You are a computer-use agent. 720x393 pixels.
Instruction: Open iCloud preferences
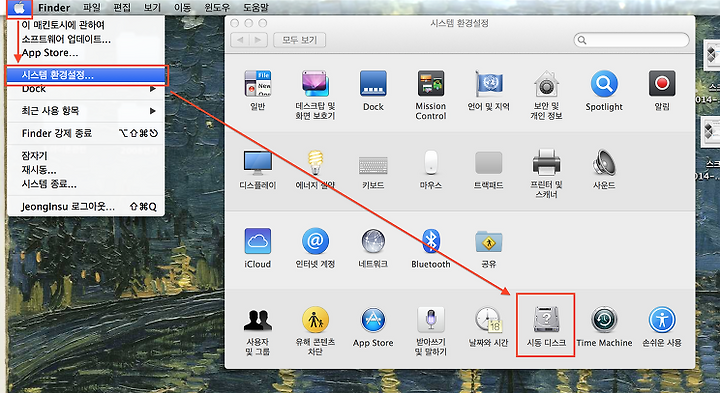pyautogui.click(x=258, y=248)
